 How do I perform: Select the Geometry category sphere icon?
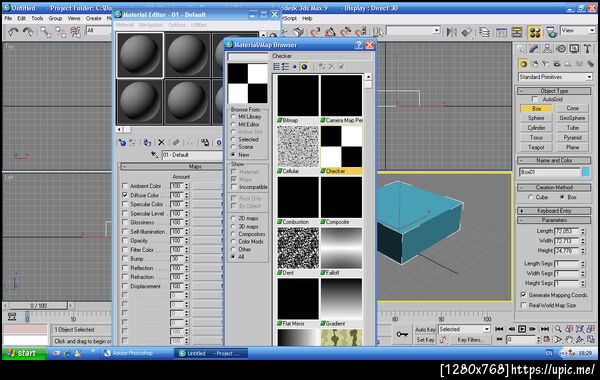(523, 64)
